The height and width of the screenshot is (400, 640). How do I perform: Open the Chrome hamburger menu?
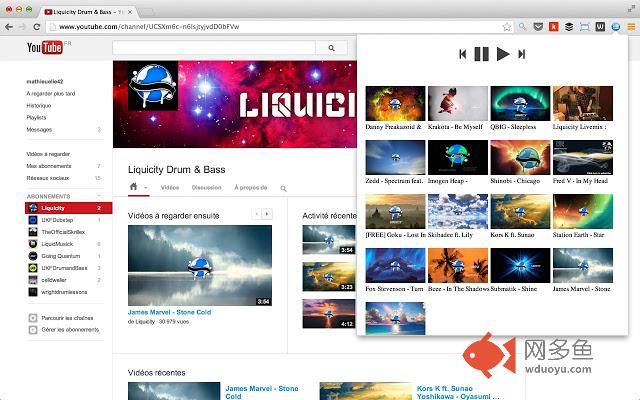(631, 27)
